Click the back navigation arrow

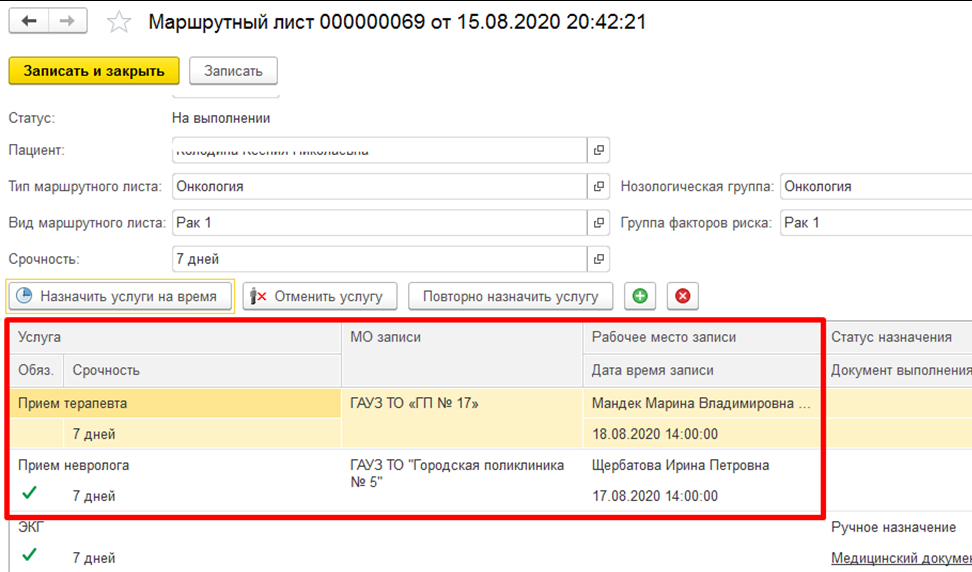[x=29, y=22]
